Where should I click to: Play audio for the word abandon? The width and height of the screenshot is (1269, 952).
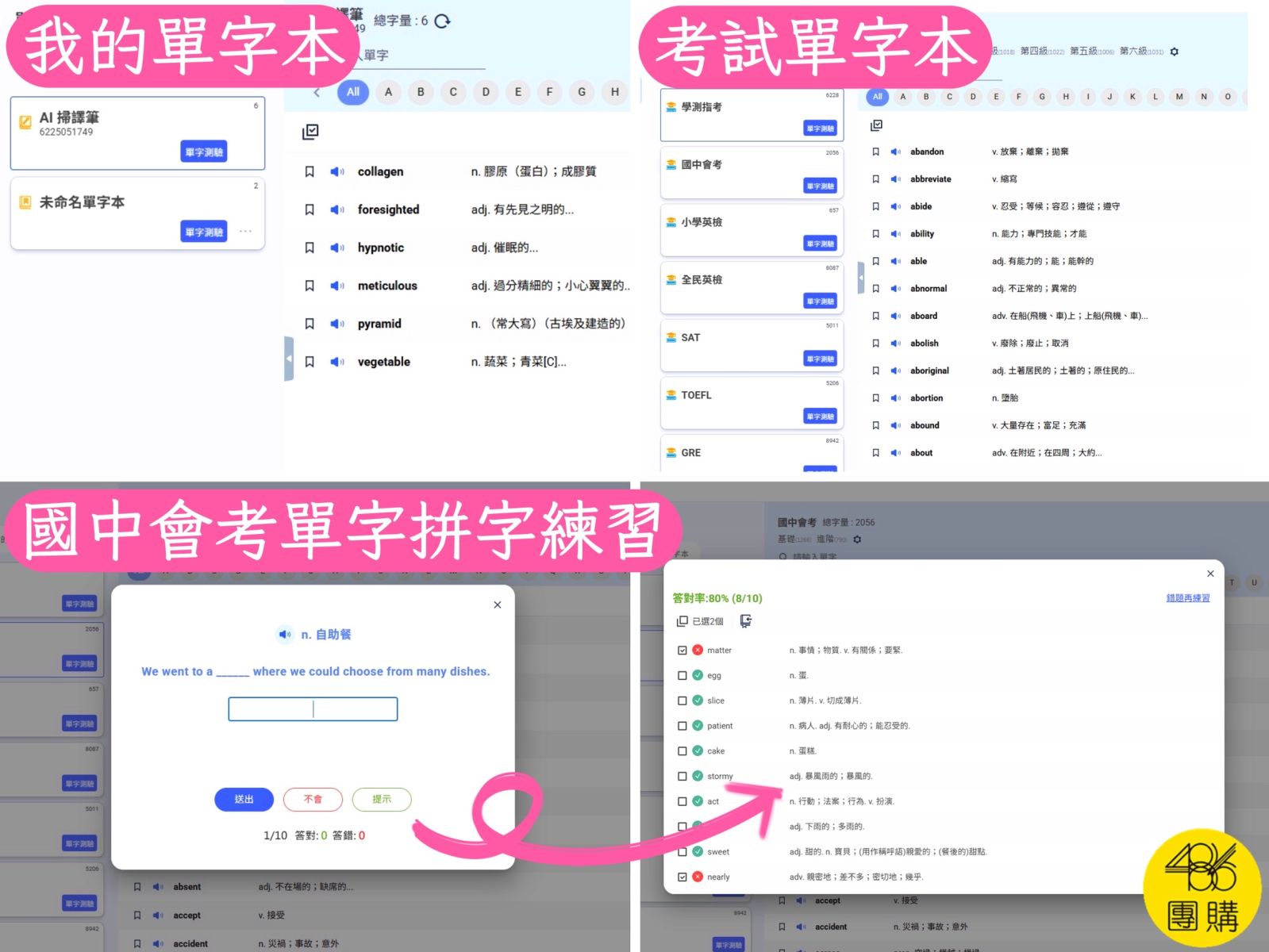tap(895, 152)
